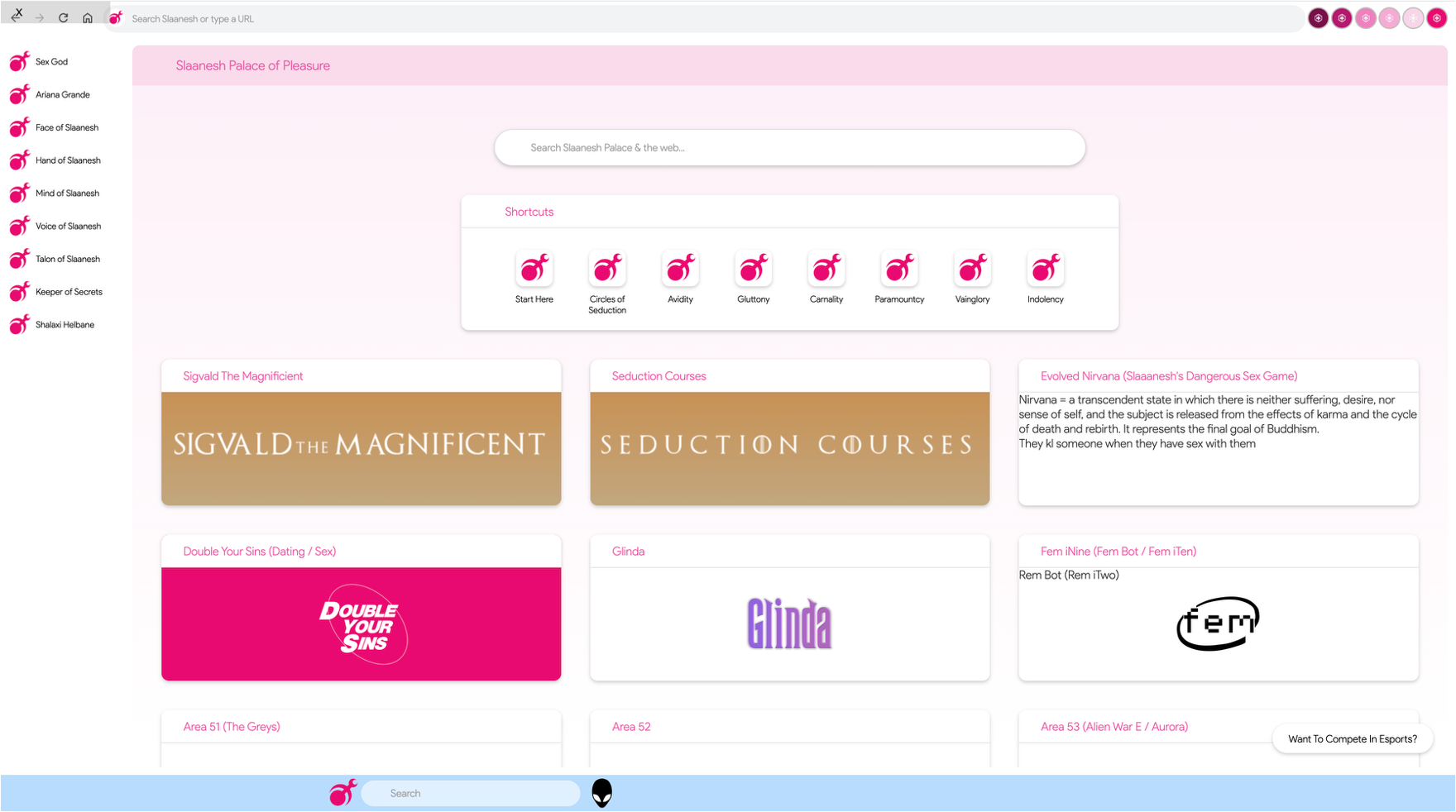Click the purple Glinda logo image
The width and height of the screenshot is (1456, 812).
click(790, 623)
